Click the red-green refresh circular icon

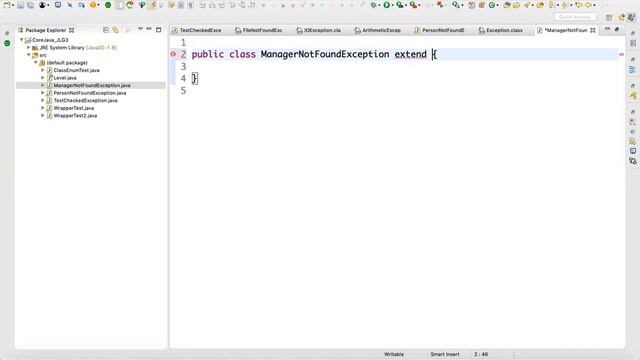[130, 5]
